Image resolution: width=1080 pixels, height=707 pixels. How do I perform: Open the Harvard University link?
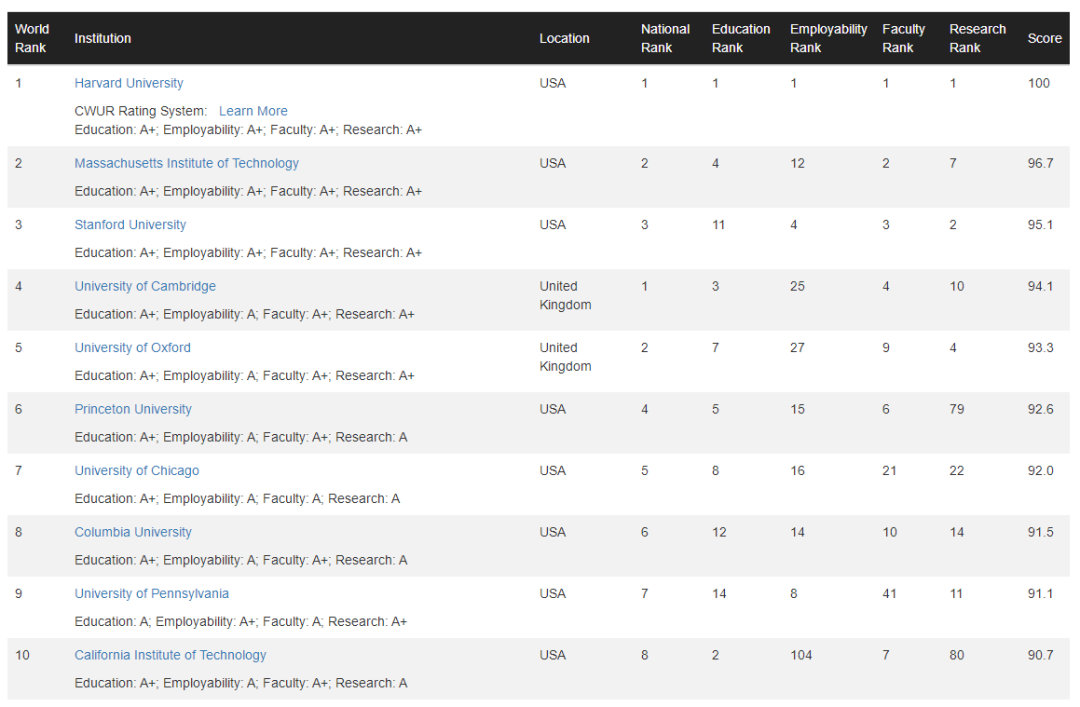(x=129, y=83)
